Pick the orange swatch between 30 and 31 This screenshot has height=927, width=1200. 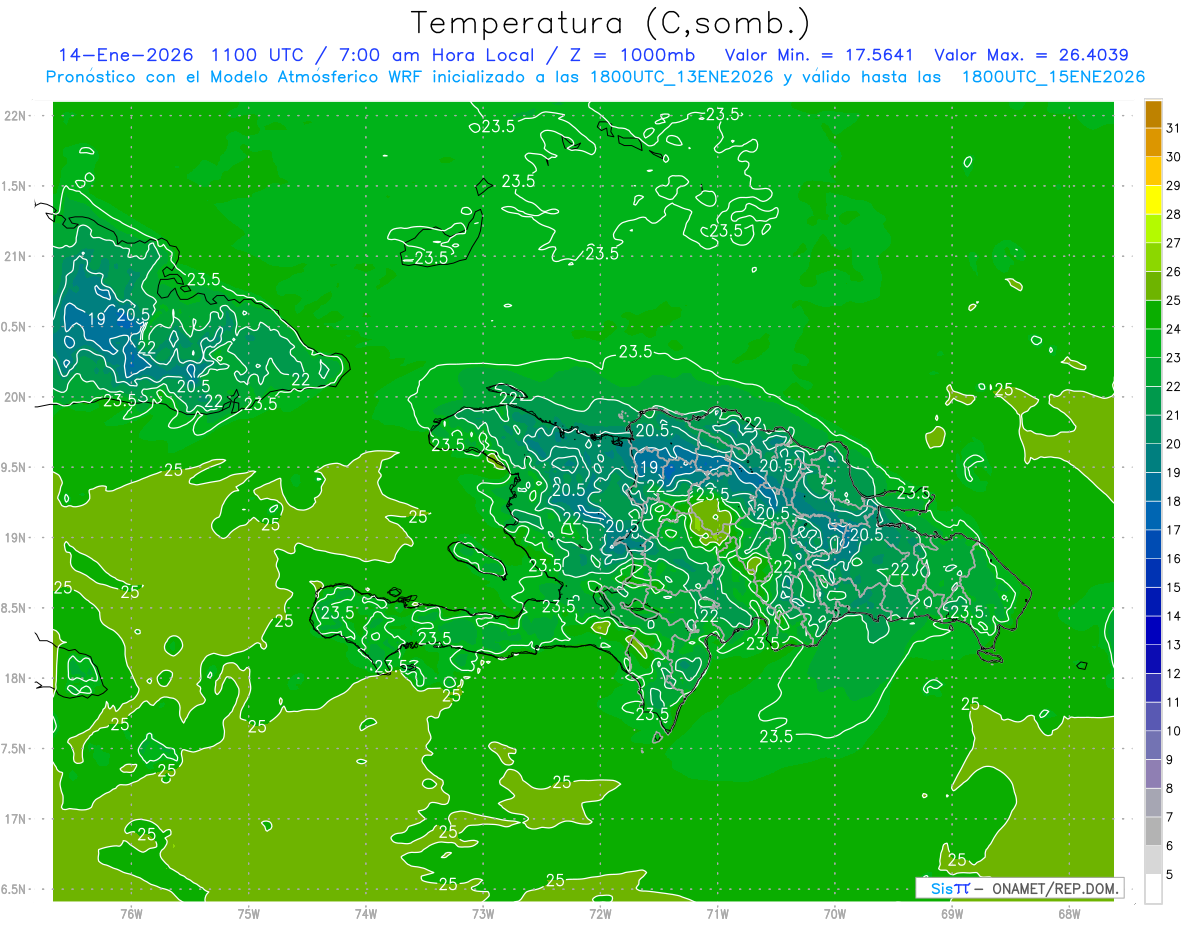pyautogui.click(x=1153, y=142)
